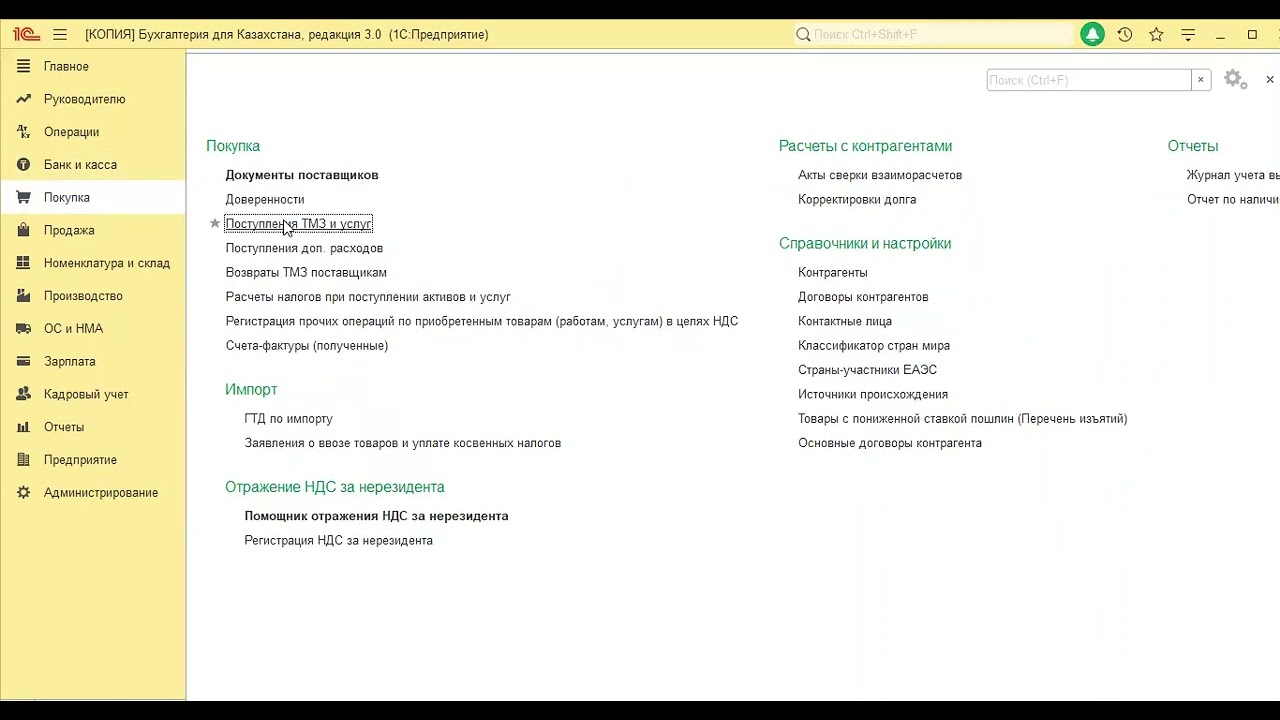Open Поступления ТМЗ и услуг

point(298,224)
